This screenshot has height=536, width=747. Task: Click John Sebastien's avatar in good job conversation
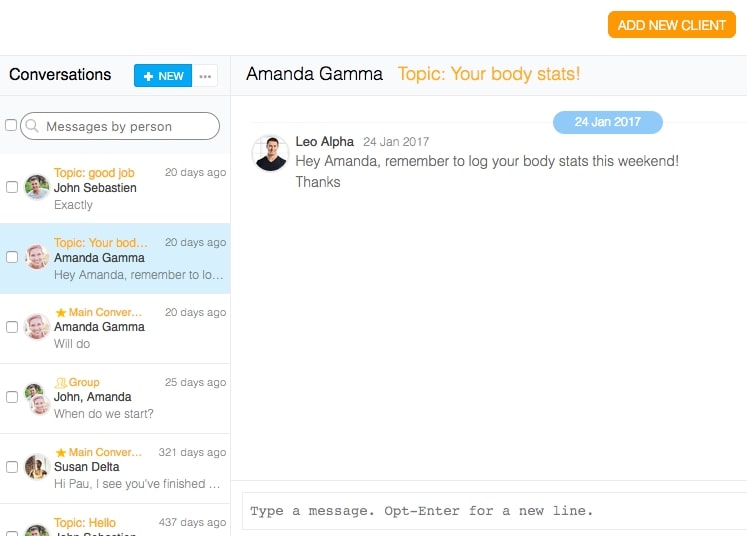[x=37, y=187]
